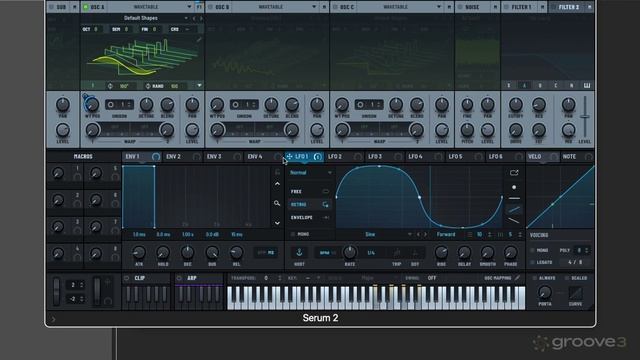Click the wavetable phase icon in OSC A
This screenshot has height=360, width=640.
[110, 86]
